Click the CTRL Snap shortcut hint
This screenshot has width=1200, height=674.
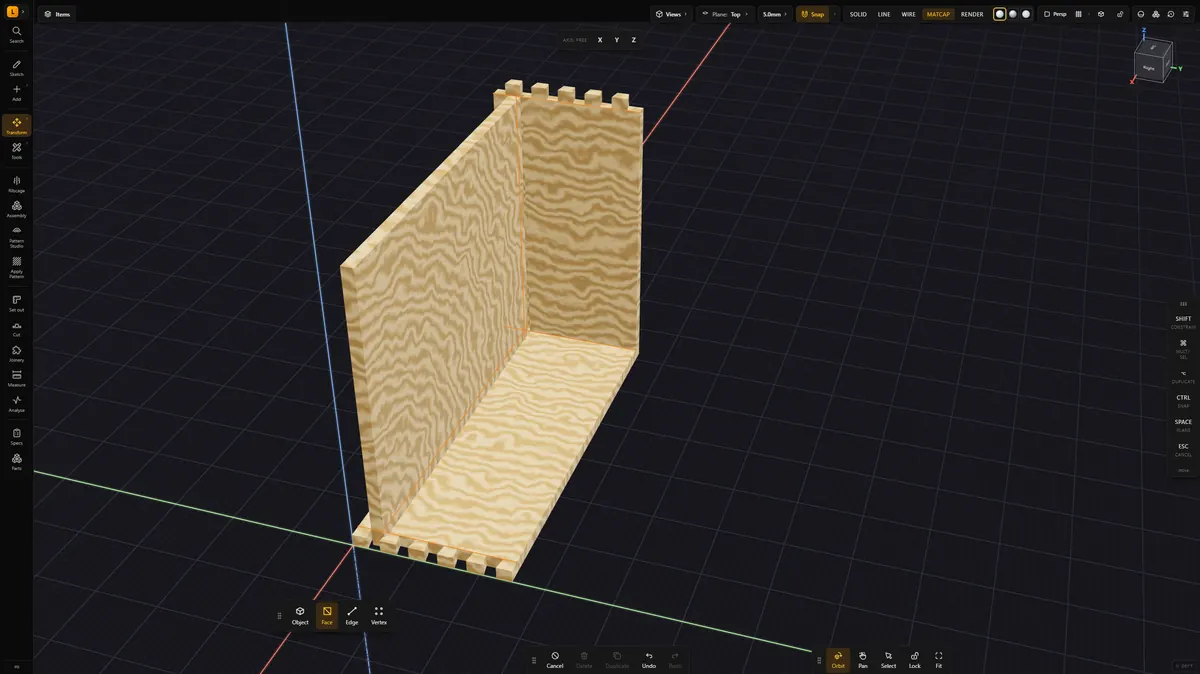(1183, 400)
